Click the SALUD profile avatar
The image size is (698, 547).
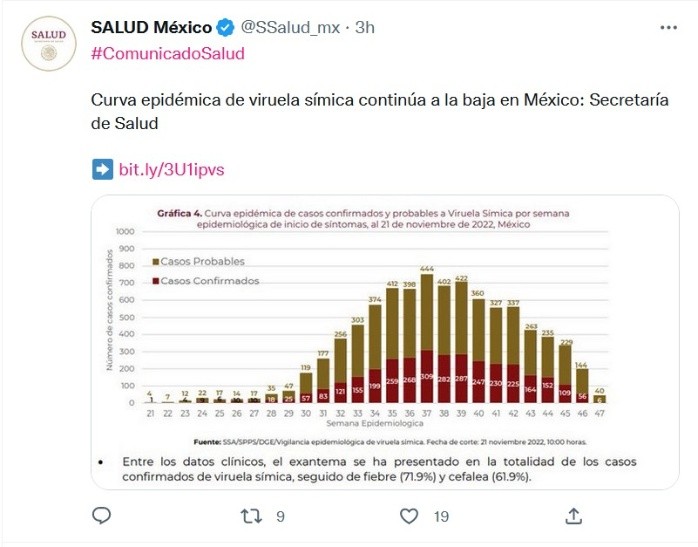tap(48, 42)
